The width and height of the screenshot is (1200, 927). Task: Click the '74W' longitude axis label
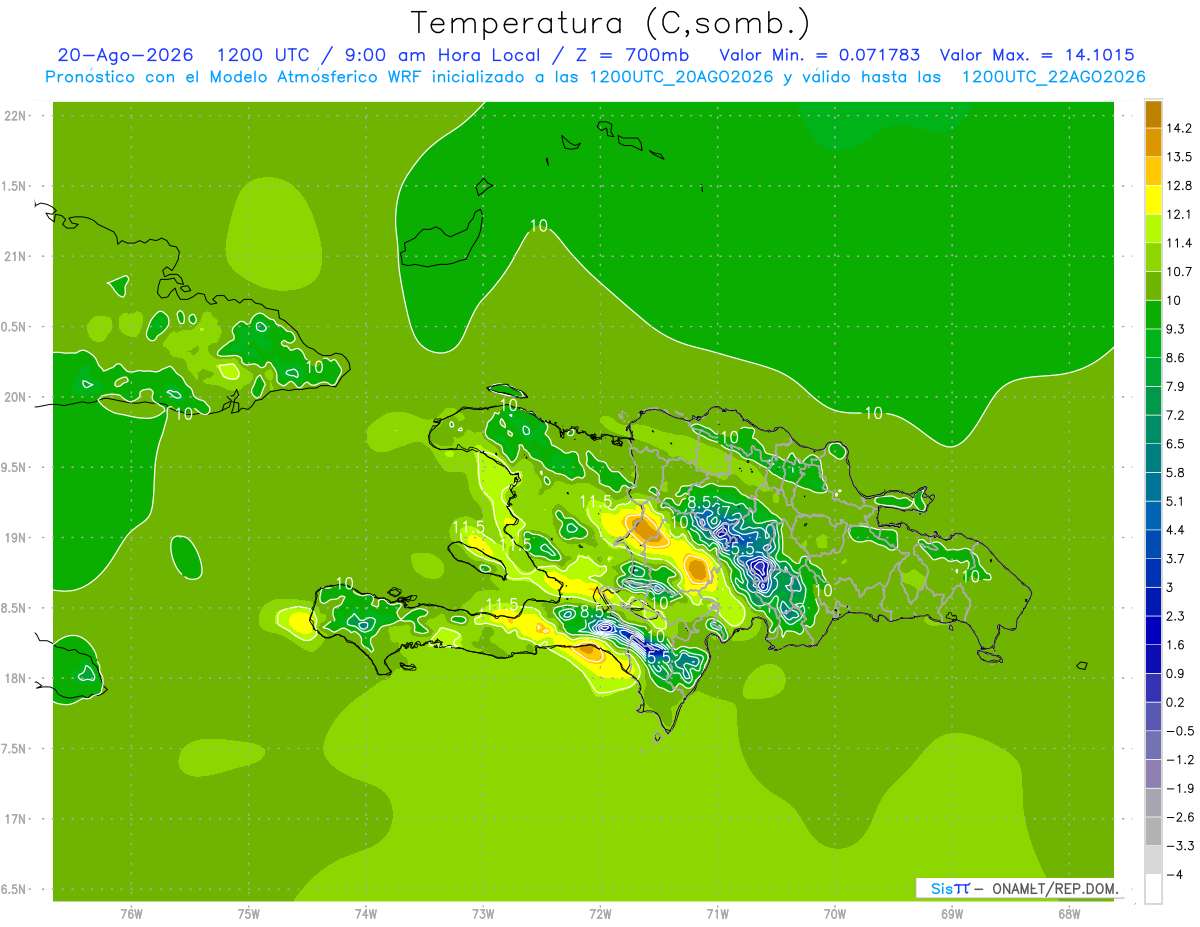(x=366, y=914)
